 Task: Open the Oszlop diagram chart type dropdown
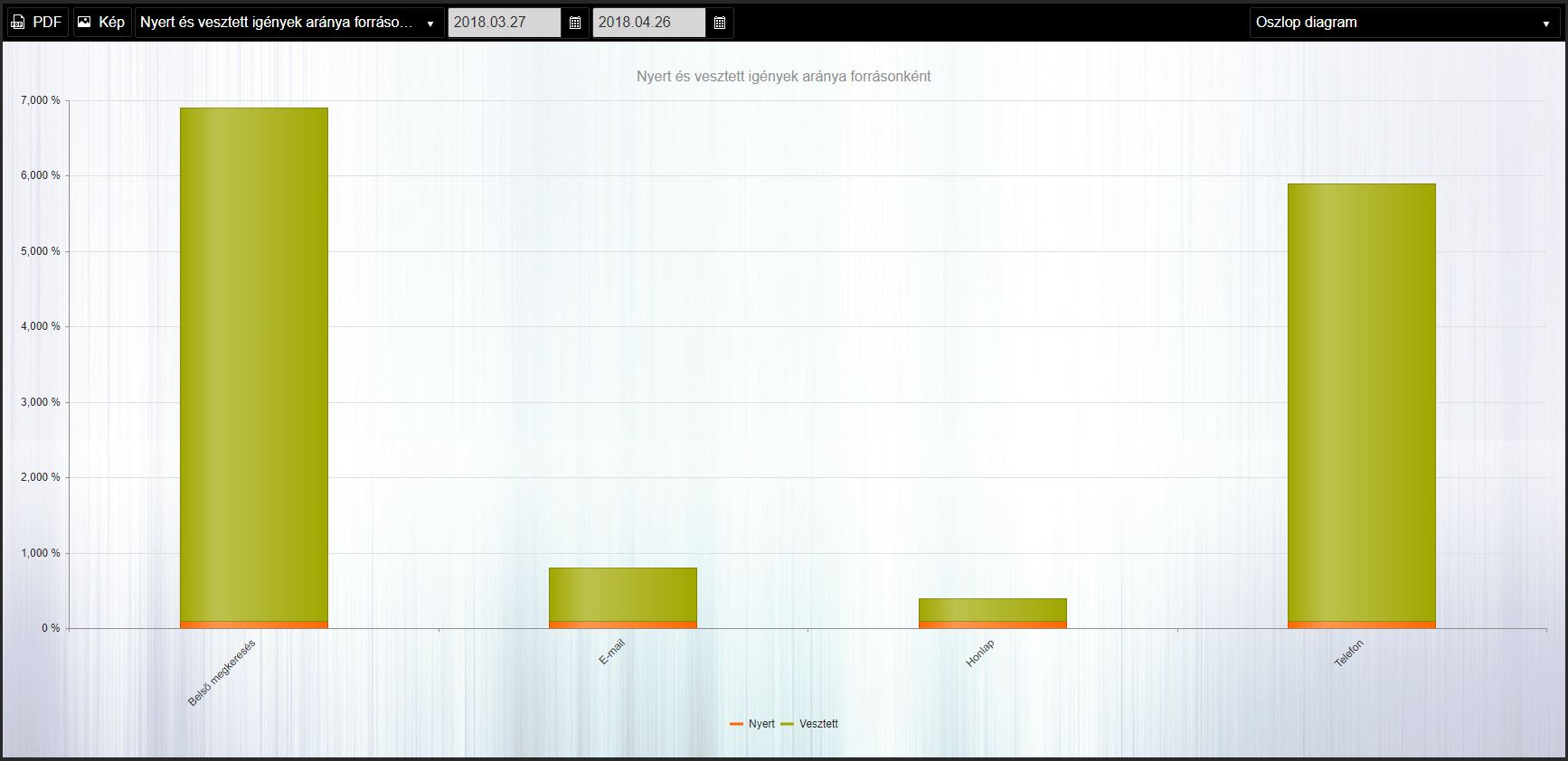(1404, 23)
